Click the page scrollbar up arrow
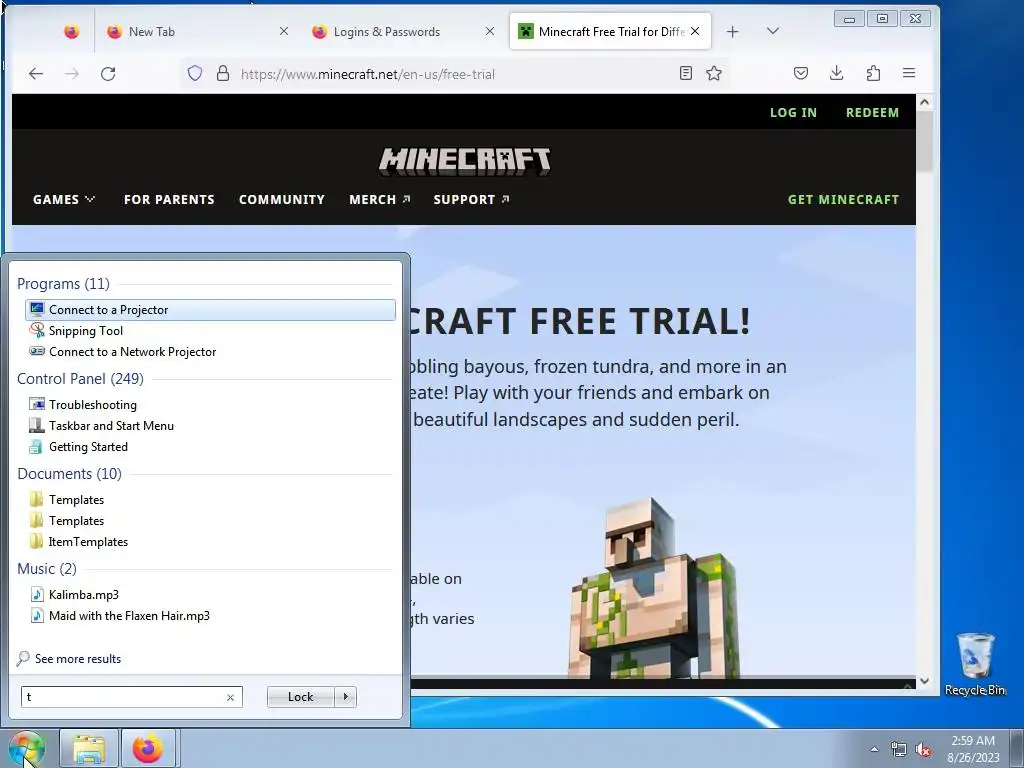Screen dimensions: 1024x768 click(x=924, y=102)
